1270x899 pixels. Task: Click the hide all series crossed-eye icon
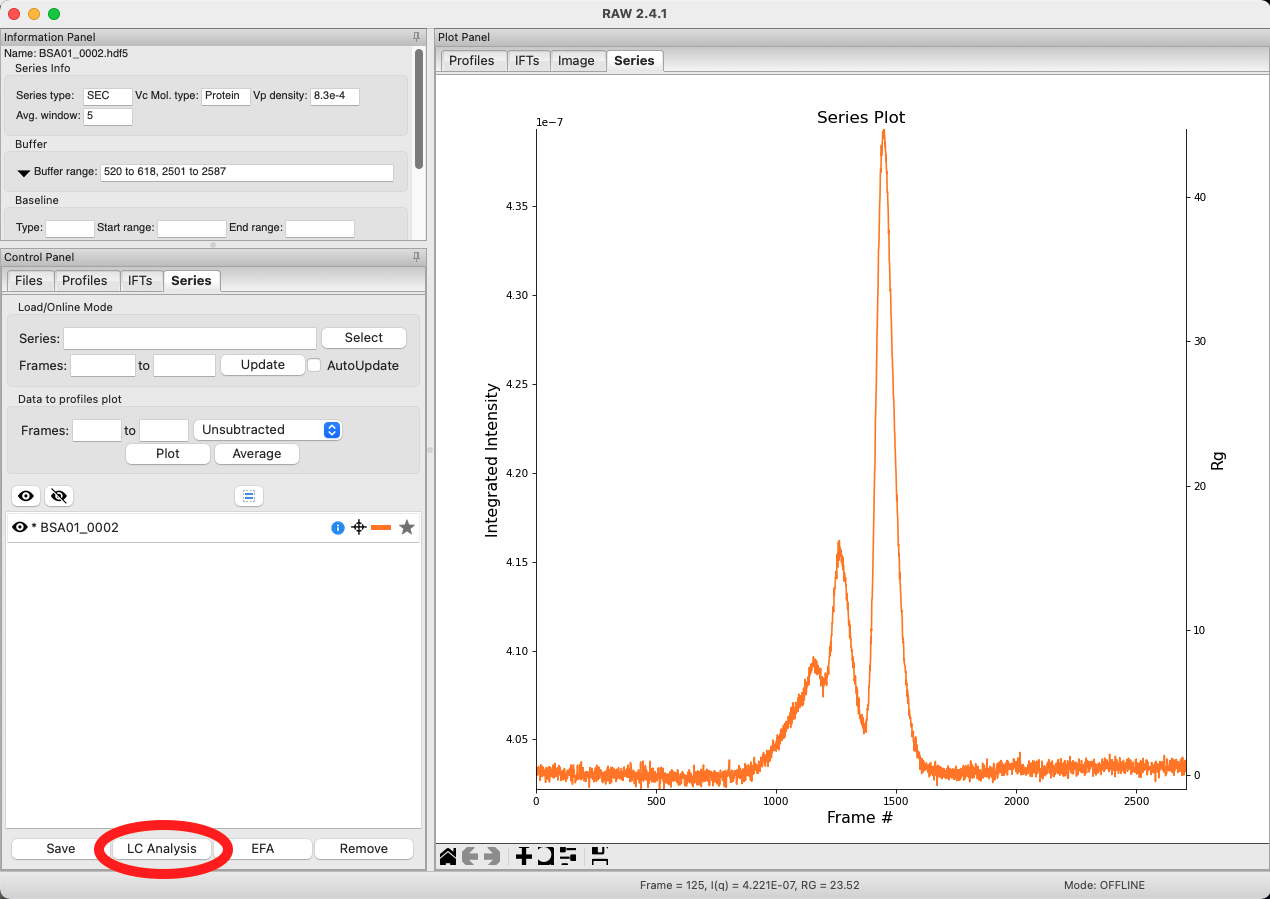click(x=59, y=496)
